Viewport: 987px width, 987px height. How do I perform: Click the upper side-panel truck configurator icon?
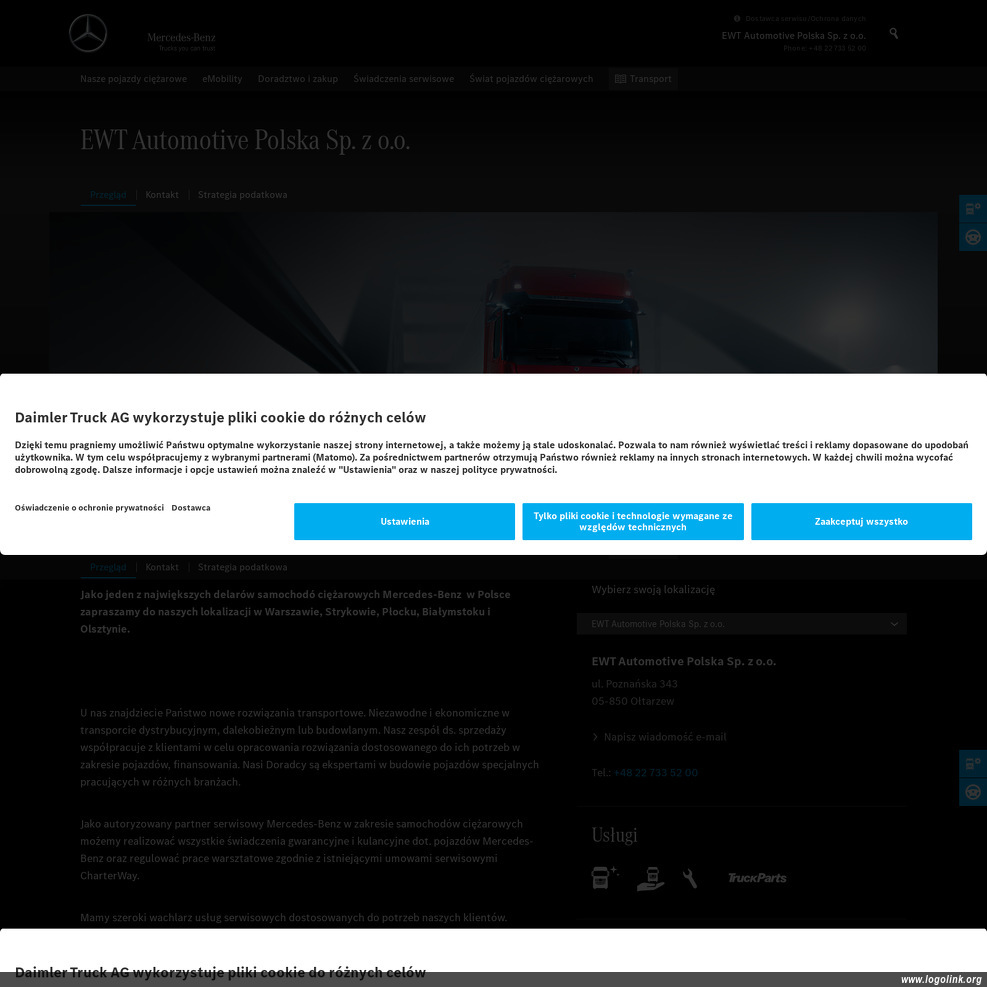point(973,209)
